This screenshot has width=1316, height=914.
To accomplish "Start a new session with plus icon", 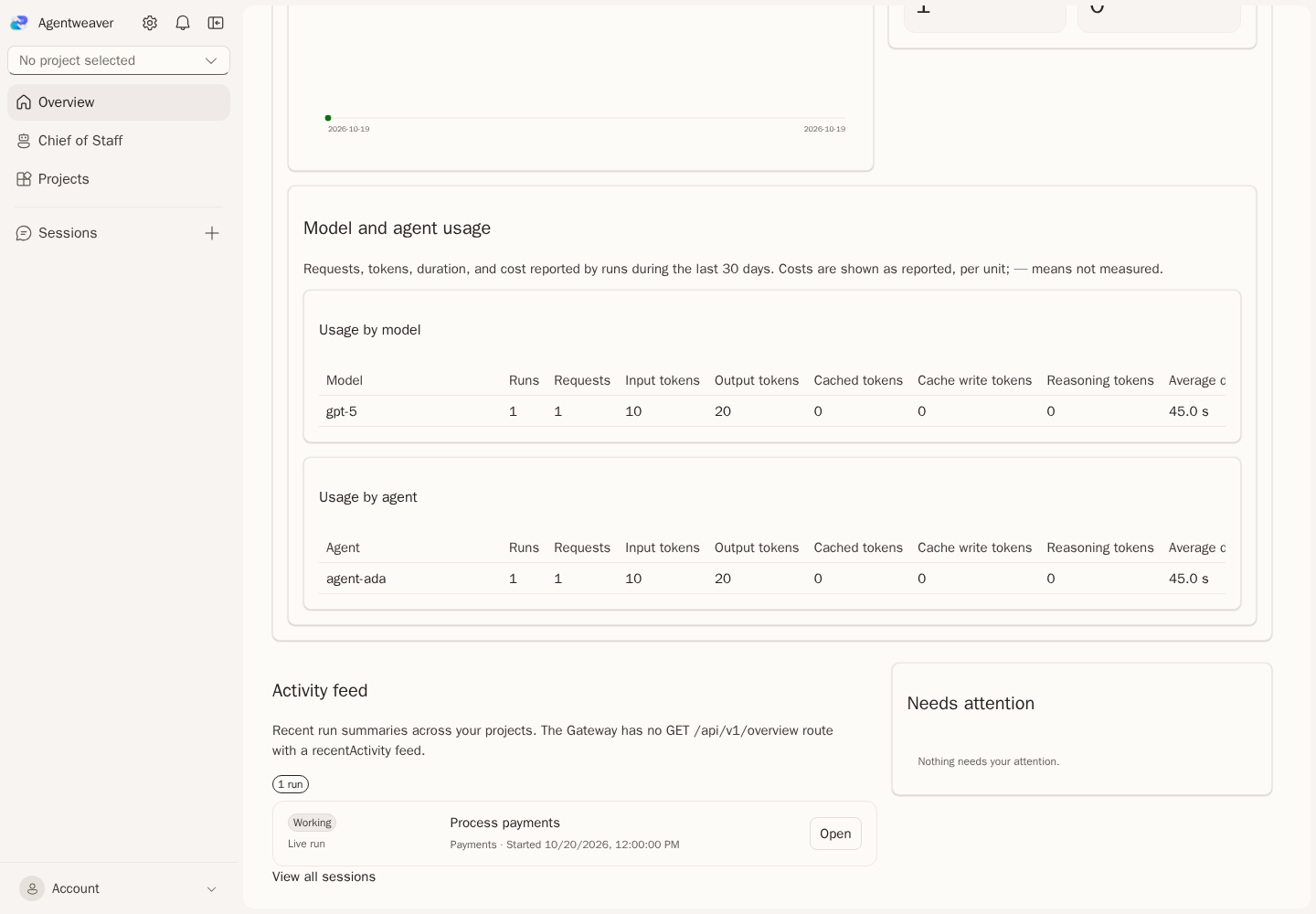I will 212,233.
